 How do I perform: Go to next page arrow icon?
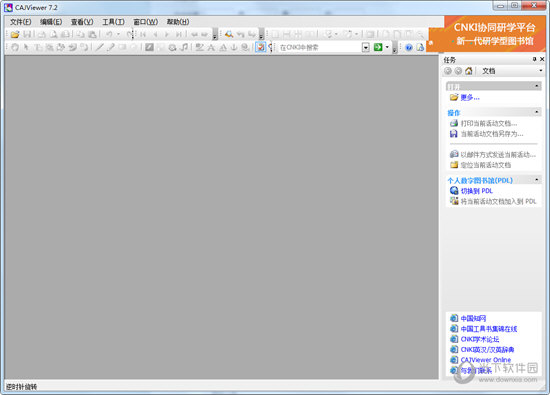point(167,34)
